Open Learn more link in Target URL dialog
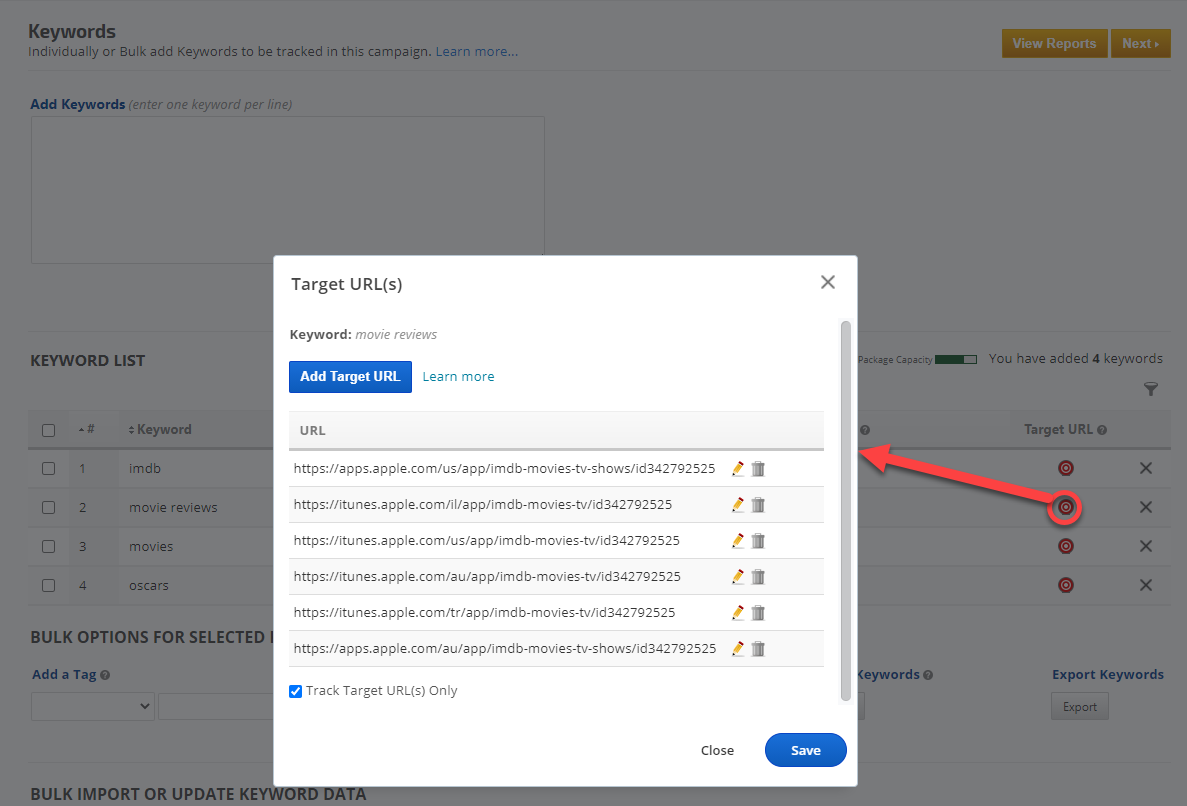This screenshot has height=806, width=1187. [458, 377]
